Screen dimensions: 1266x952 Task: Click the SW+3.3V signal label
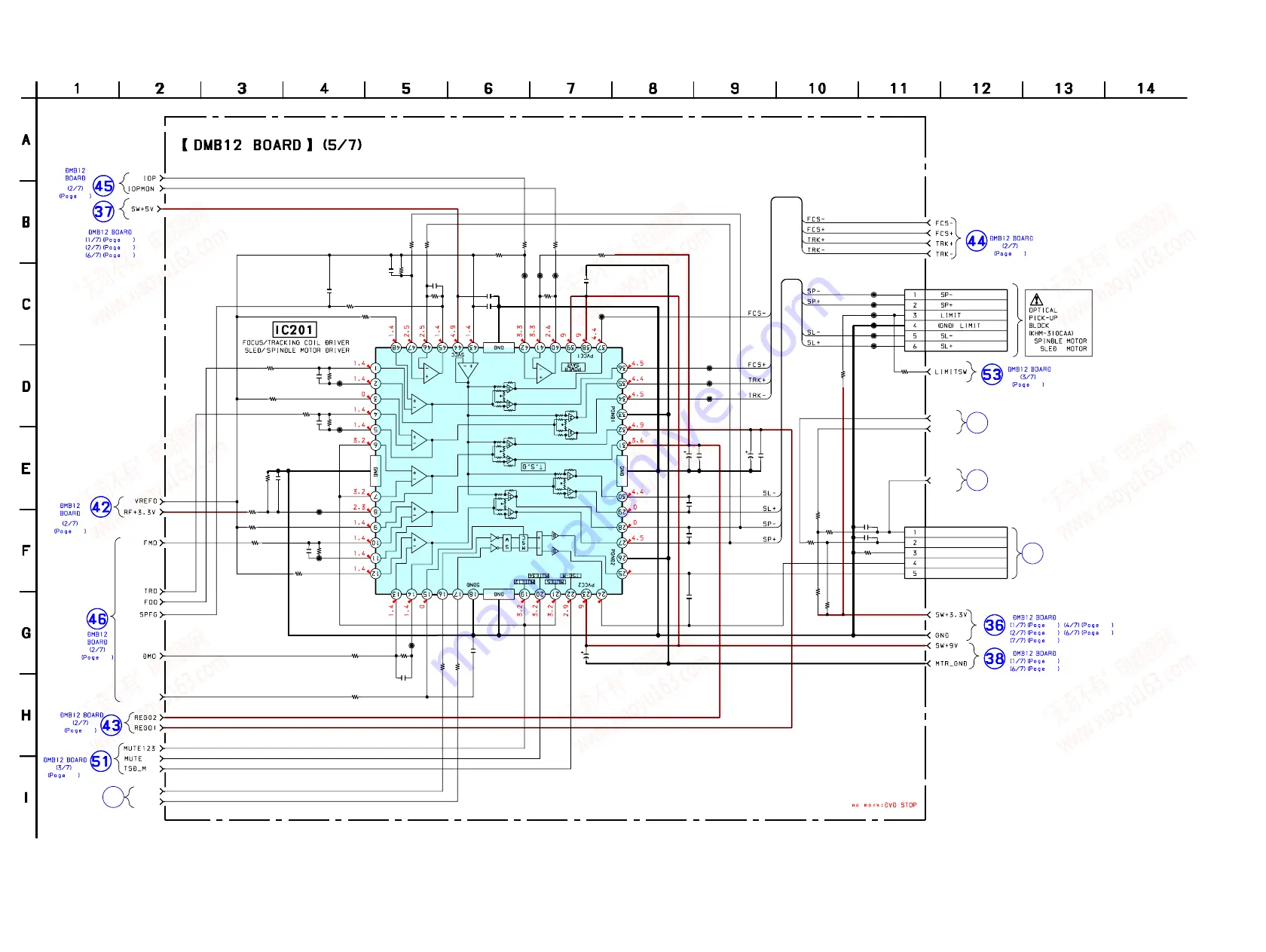(x=951, y=615)
